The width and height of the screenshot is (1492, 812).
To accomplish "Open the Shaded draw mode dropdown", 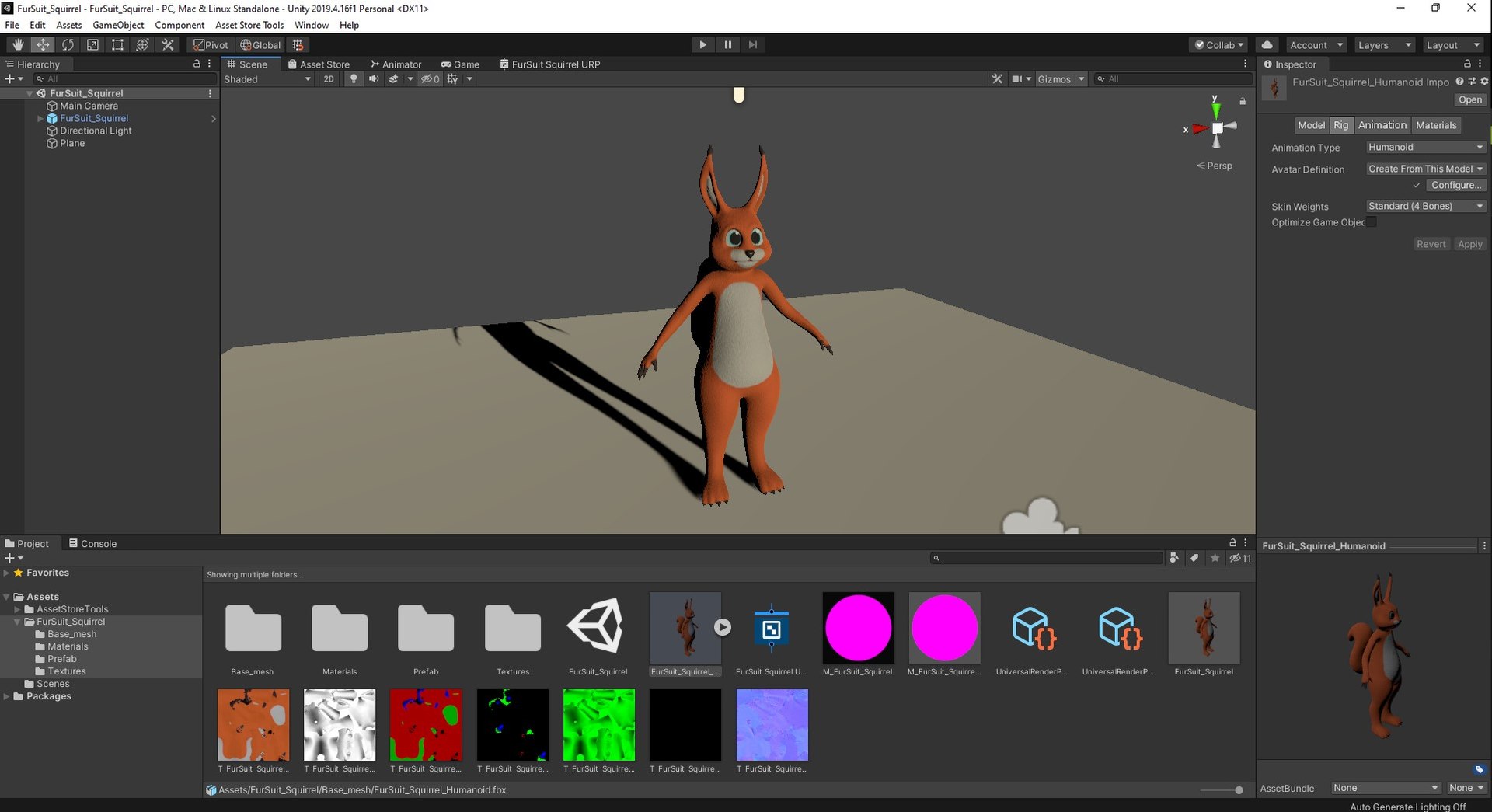I will 267,79.
